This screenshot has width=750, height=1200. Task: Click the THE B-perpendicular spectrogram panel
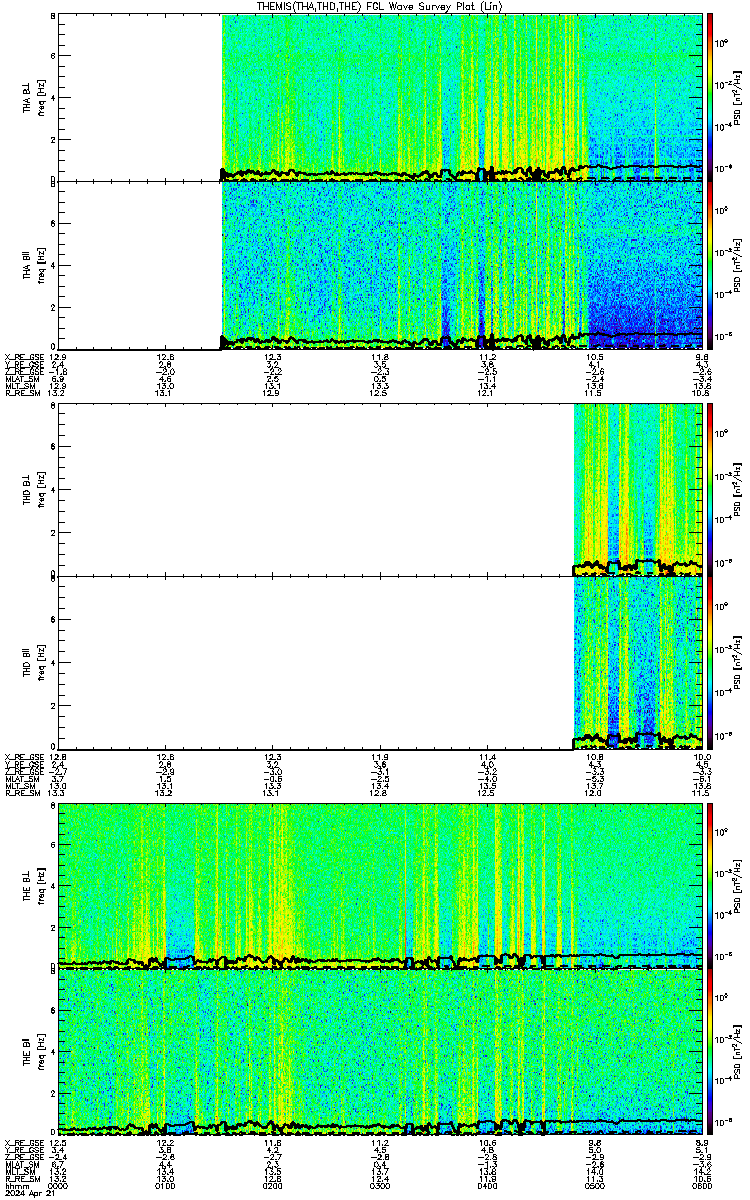[380, 885]
